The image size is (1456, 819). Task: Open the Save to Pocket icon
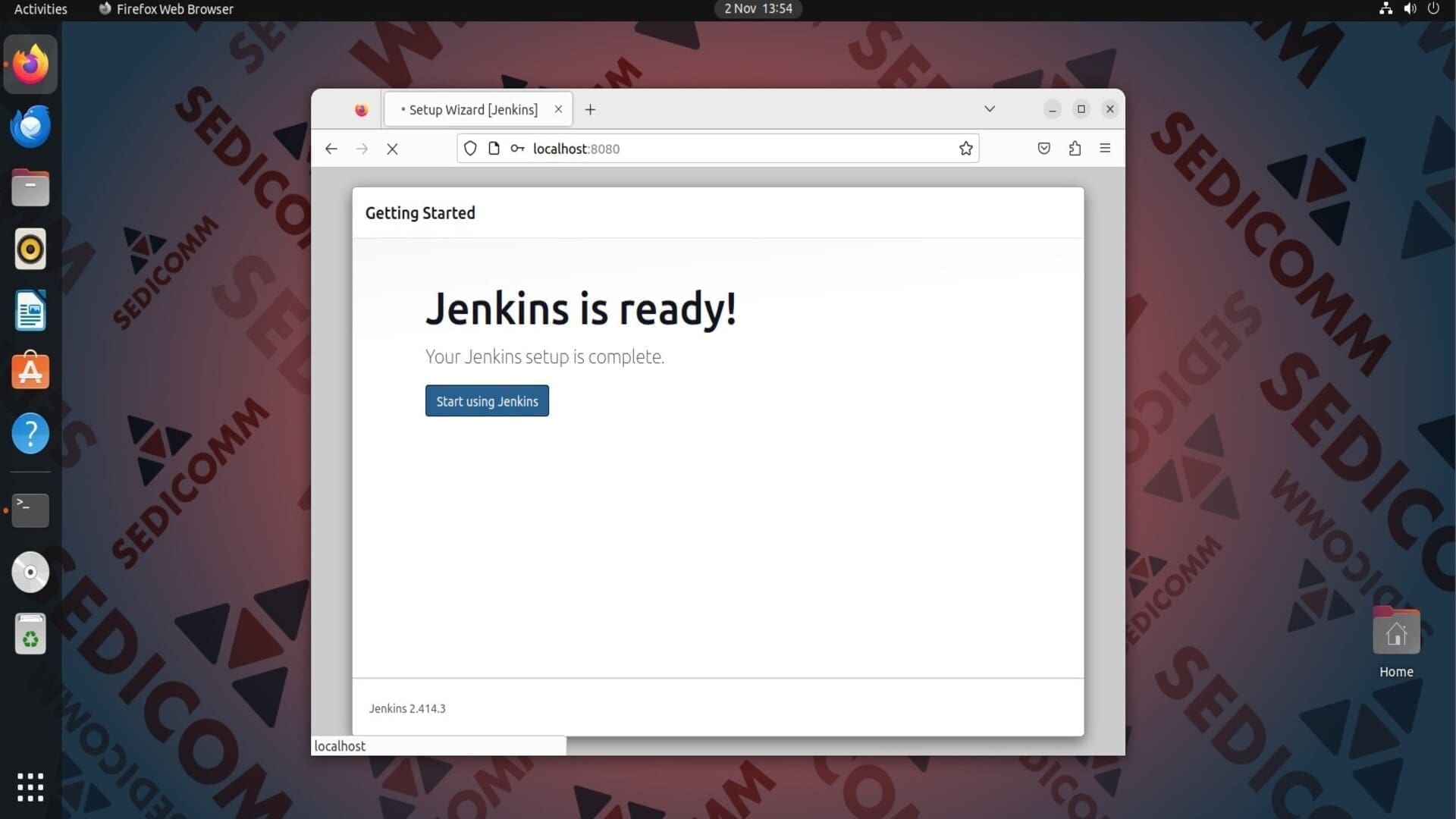pos(1044,149)
